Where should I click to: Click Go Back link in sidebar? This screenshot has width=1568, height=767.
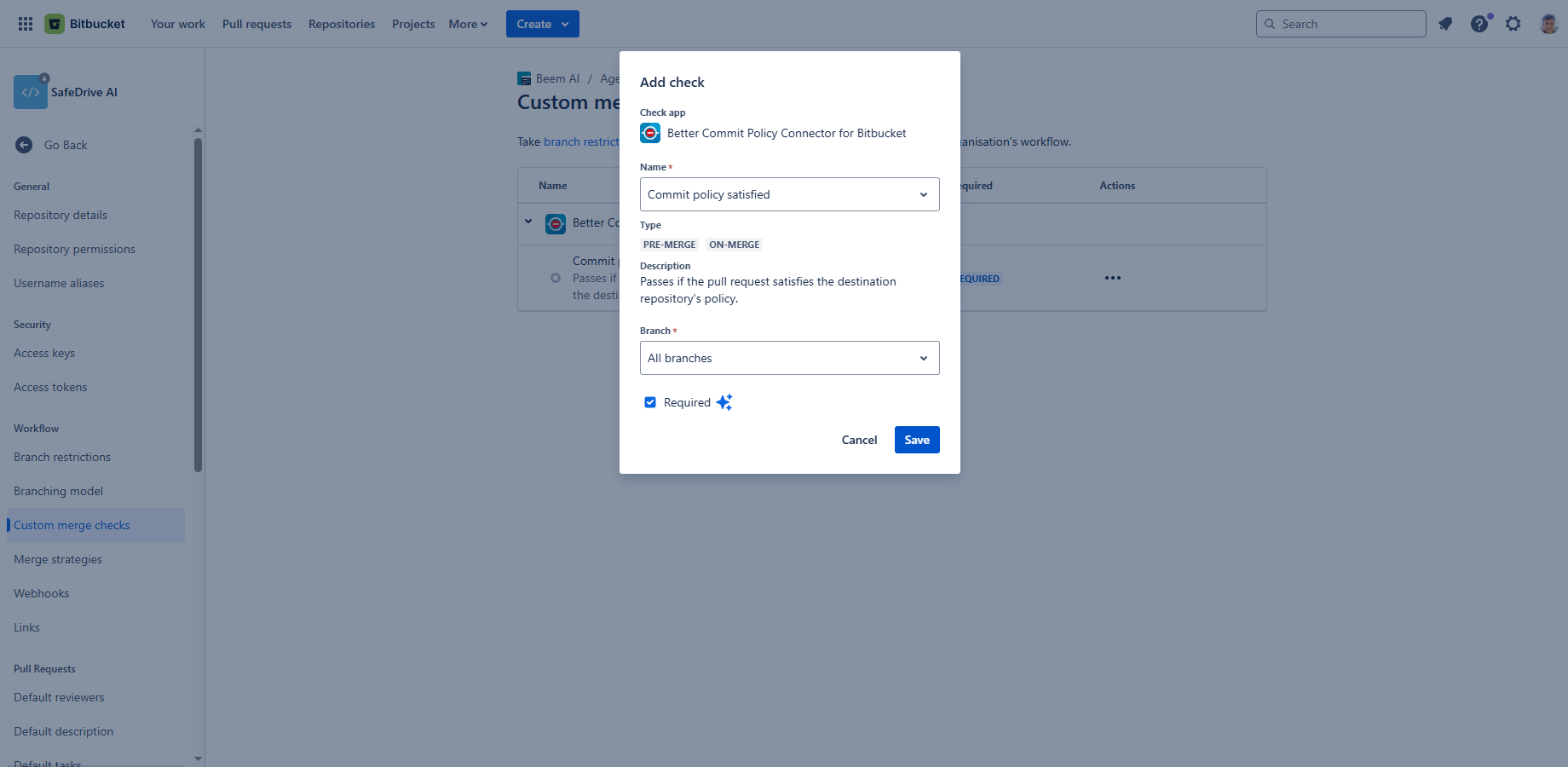tap(66, 145)
